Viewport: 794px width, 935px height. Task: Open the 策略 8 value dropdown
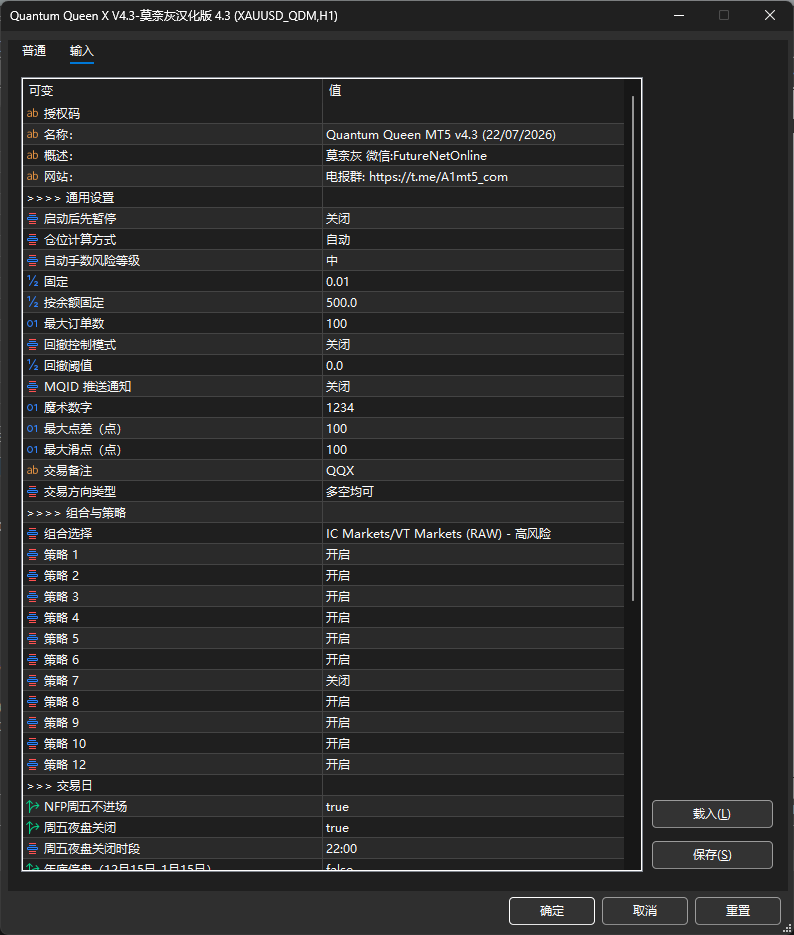[473, 702]
